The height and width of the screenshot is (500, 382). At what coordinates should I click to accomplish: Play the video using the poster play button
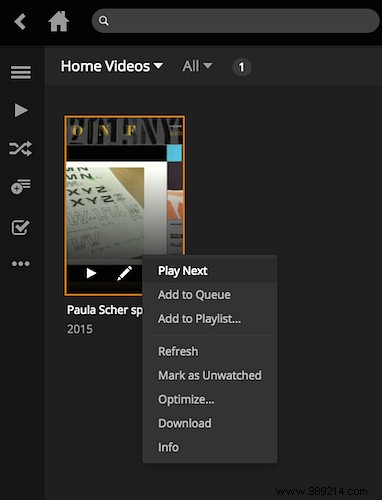91,273
